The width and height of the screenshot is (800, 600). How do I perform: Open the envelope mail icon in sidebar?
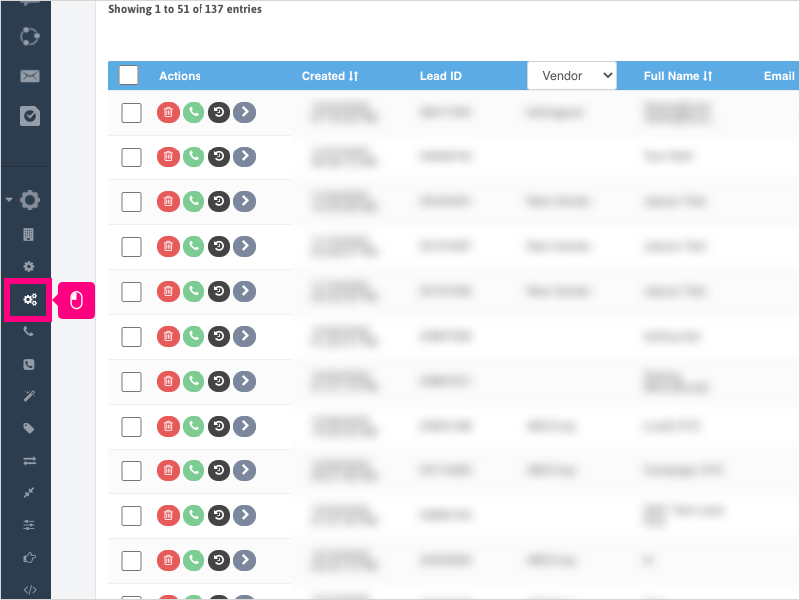[30, 76]
